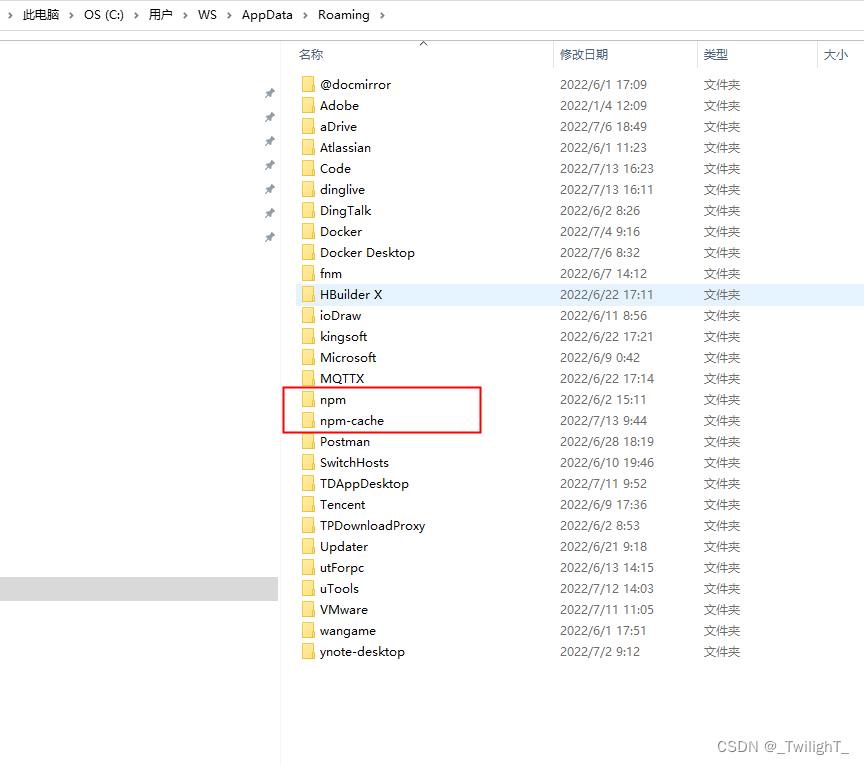This screenshot has height=765, width=864.
Task: Select the Postman folder icon
Action: tap(308, 441)
